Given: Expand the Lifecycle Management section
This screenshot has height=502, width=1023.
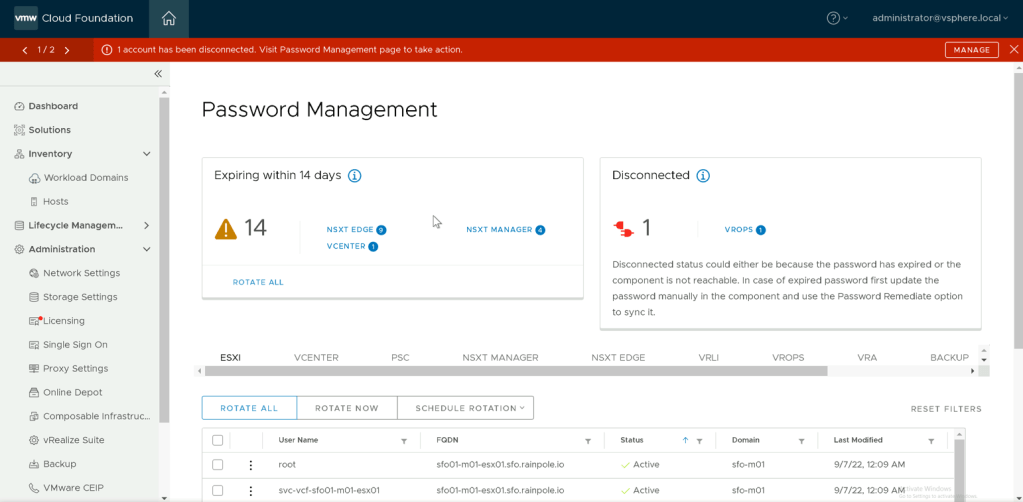Looking at the screenshot, I should [147, 225].
